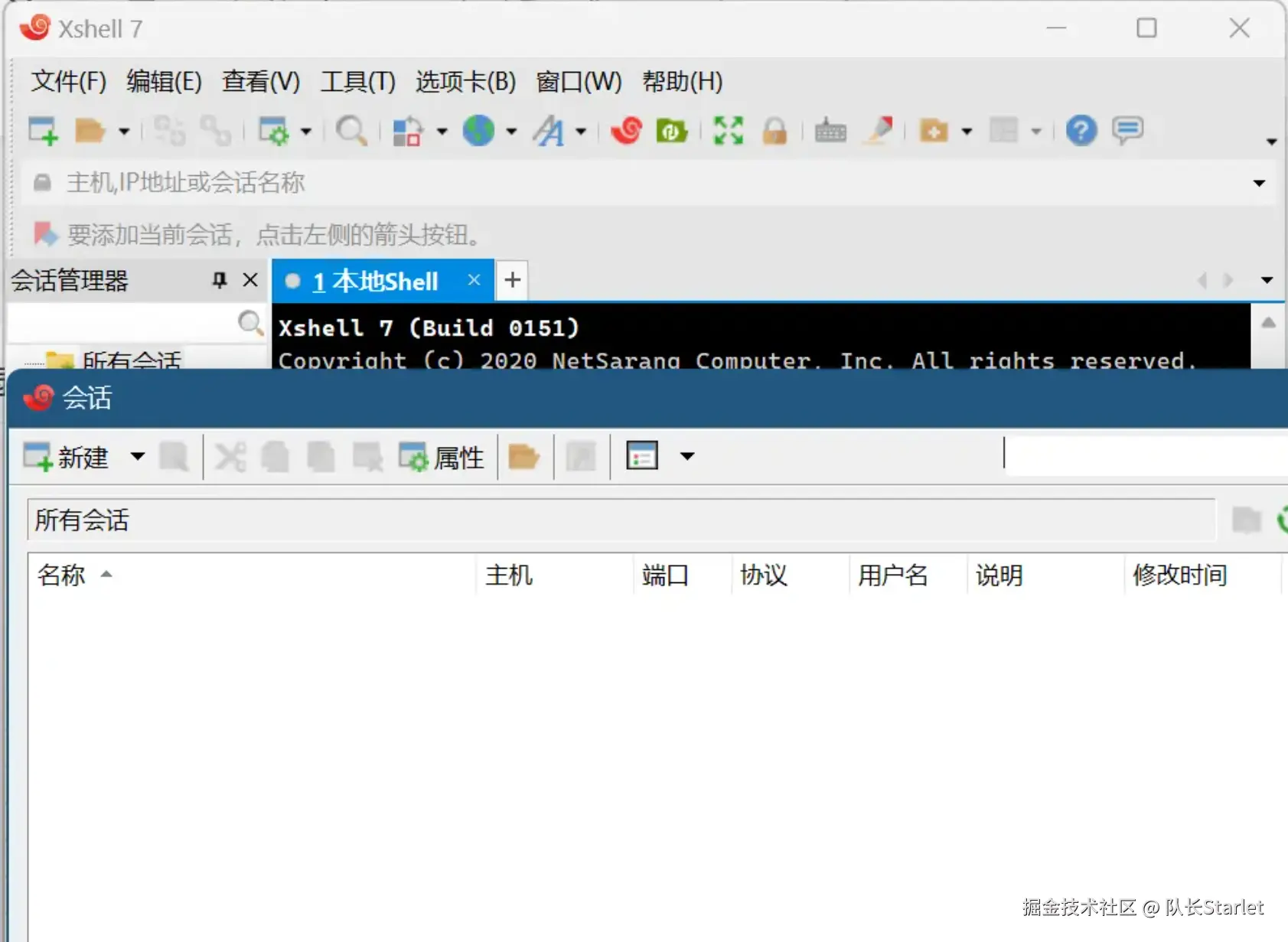Sort sessions by 主机 column header
Viewport: 1288px width, 942px height.
click(554, 575)
